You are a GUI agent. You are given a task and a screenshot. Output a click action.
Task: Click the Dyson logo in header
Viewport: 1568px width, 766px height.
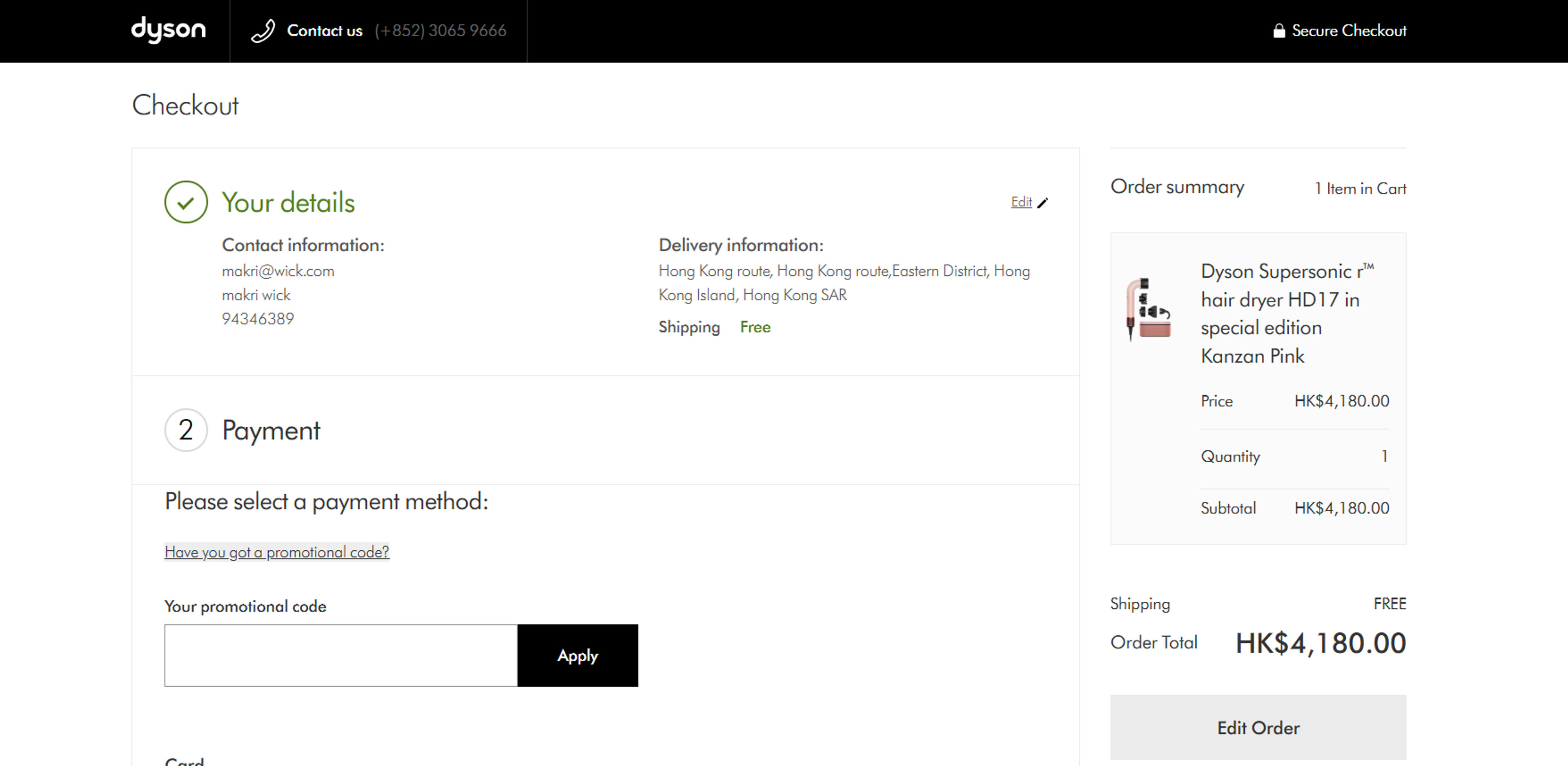tap(169, 29)
